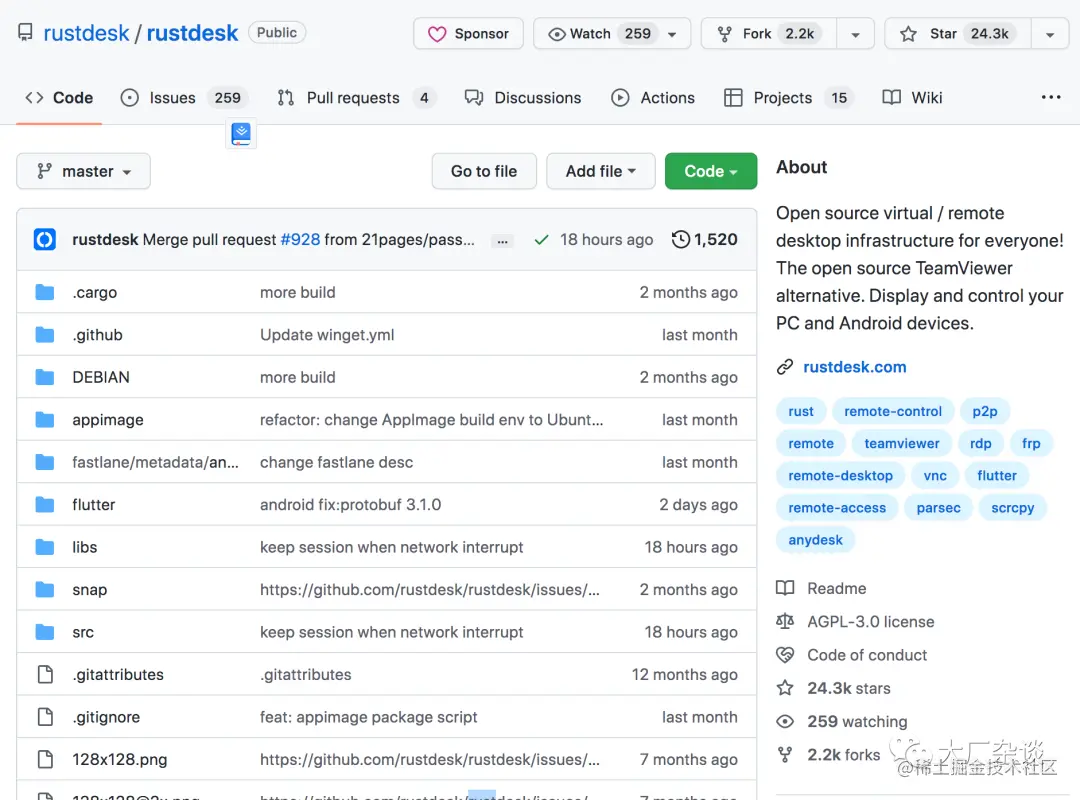Click 'feat: appimage package script' commit message
The height and width of the screenshot is (800, 1080).
point(368,717)
